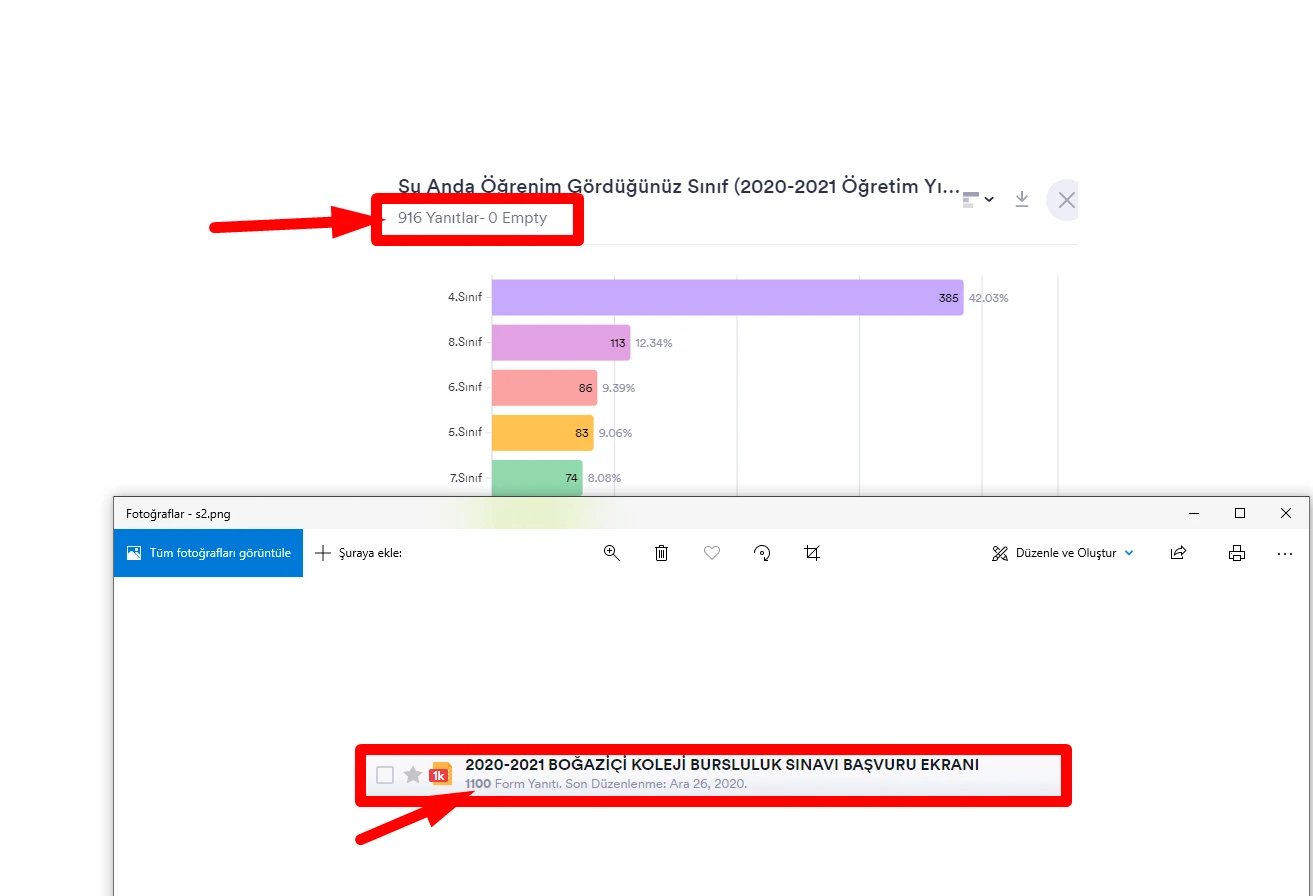Click Tüm fotoğrafları görüntüle
This screenshot has height=896, width=1313.
pyautogui.click(x=208, y=553)
